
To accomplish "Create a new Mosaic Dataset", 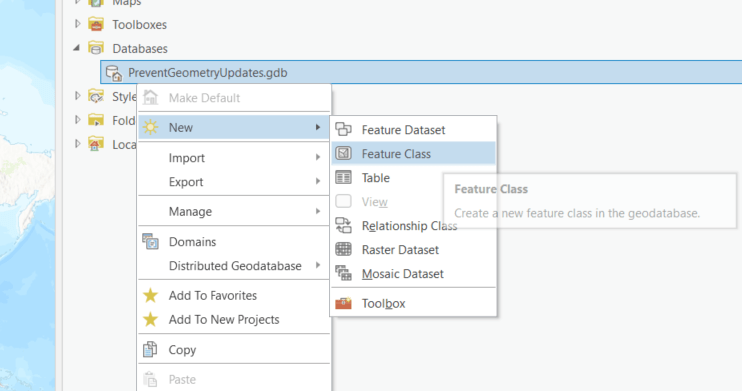I will tap(414, 274).
